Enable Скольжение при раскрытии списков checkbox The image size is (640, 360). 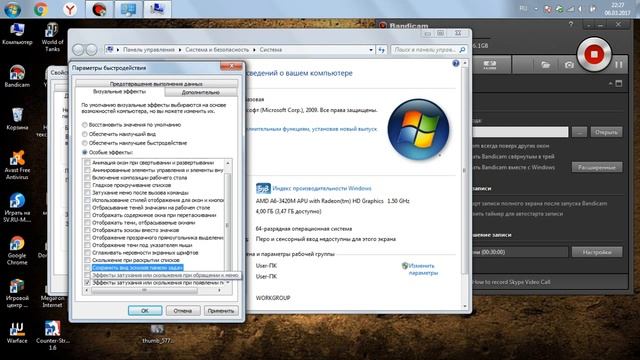coord(87,260)
